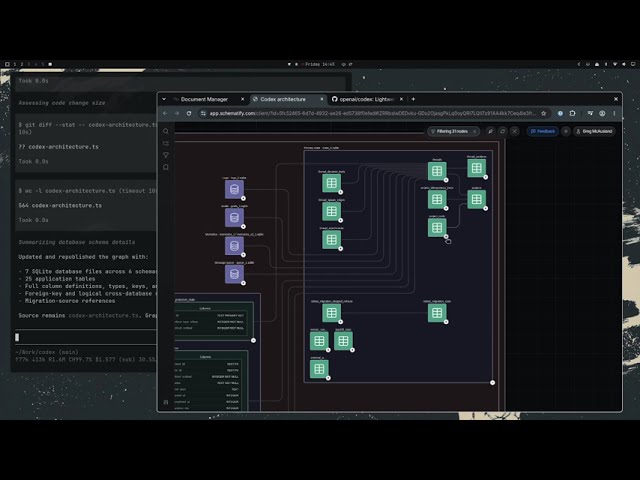Close the Document Manager tab
The image size is (640, 480).
(x=242, y=99)
